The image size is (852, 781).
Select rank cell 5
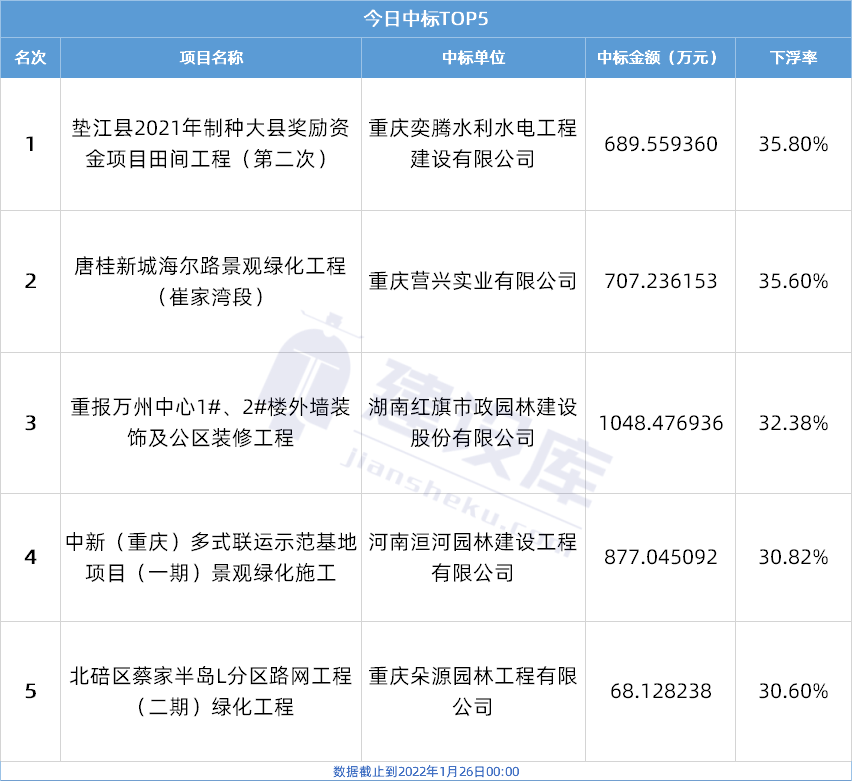30,691
